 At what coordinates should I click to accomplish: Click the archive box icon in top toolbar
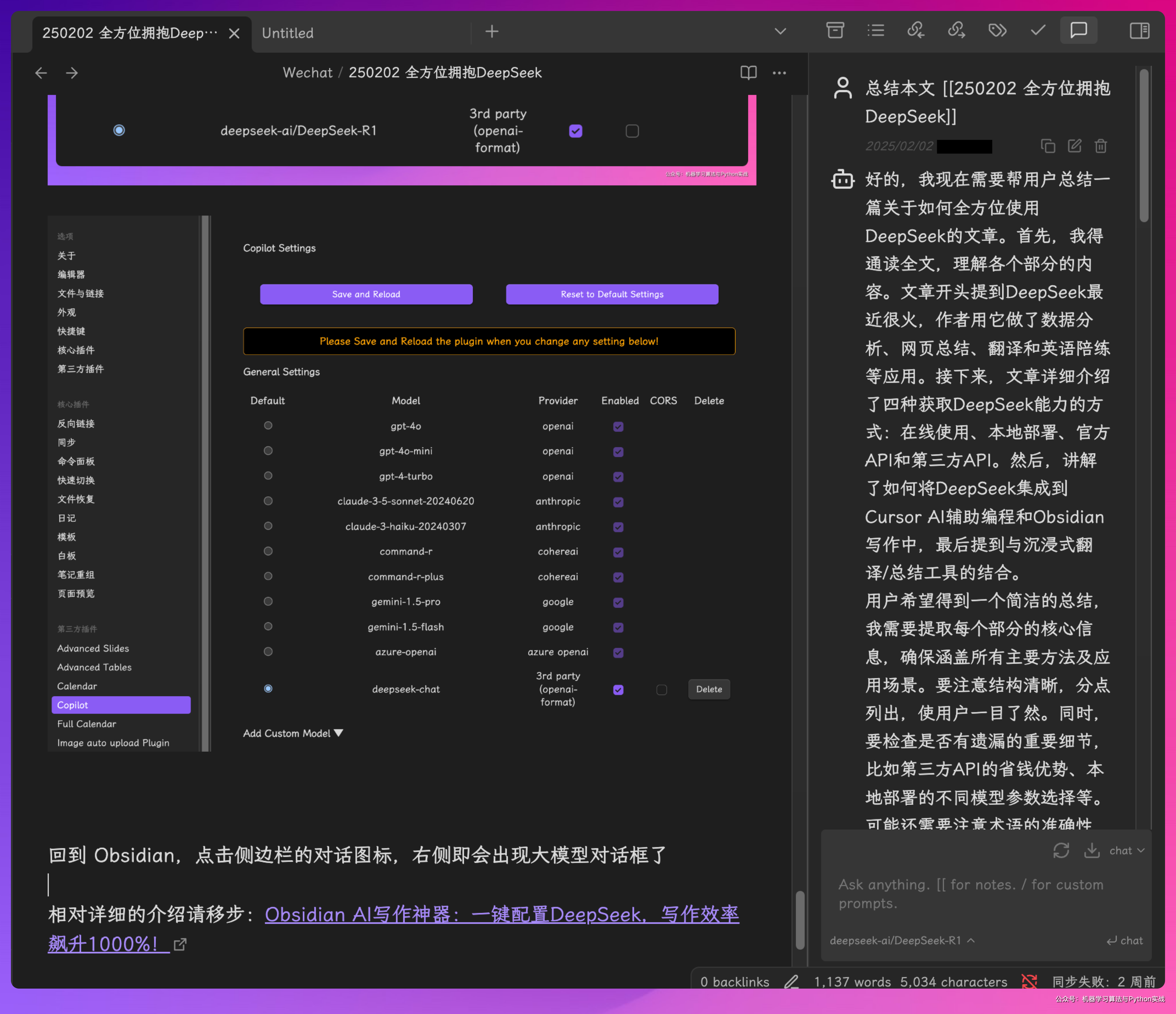pos(834,31)
